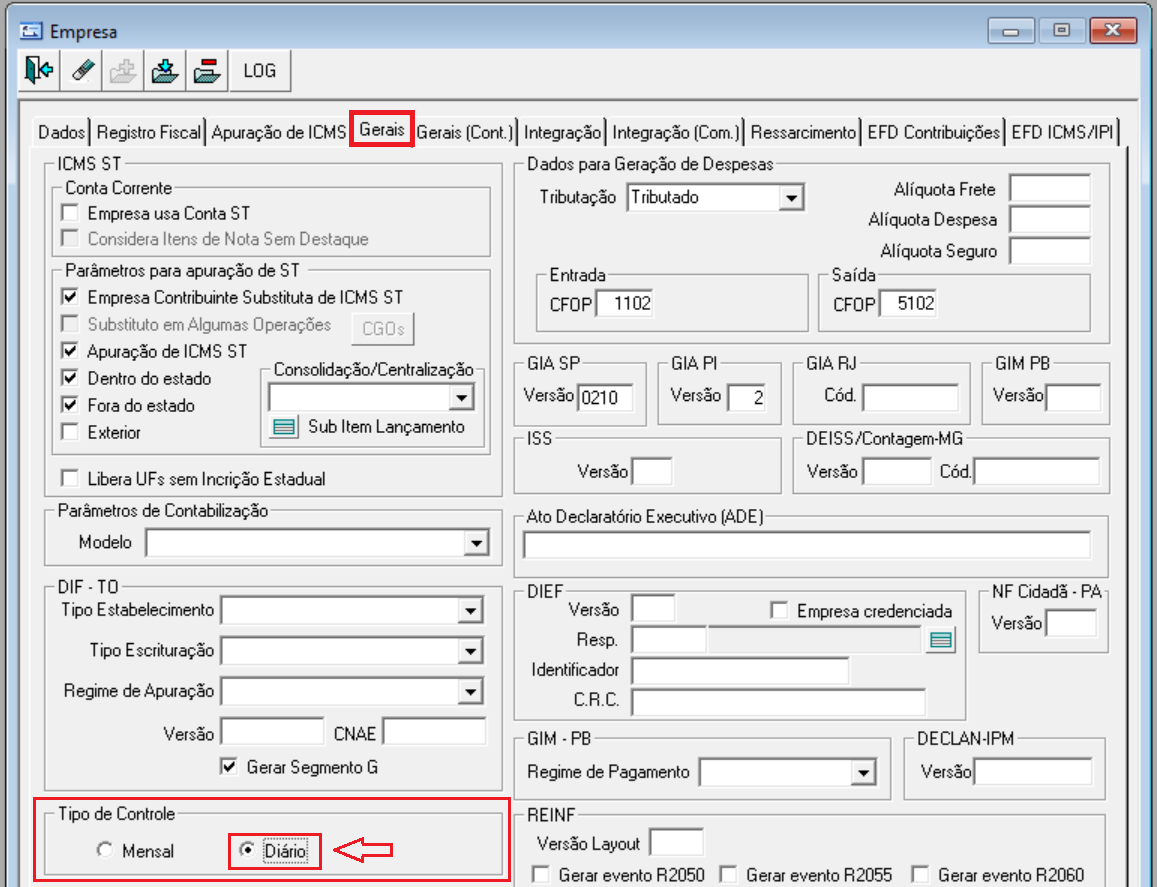Toggle Apuração de ICMS ST checkbox
The width and height of the screenshot is (1157, 887).
70,351
